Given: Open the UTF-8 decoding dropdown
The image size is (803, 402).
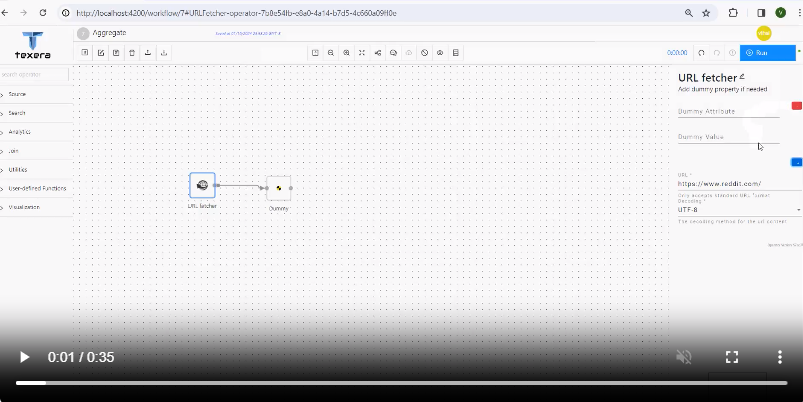Looking at the screenshot, I should coord(739,209).
